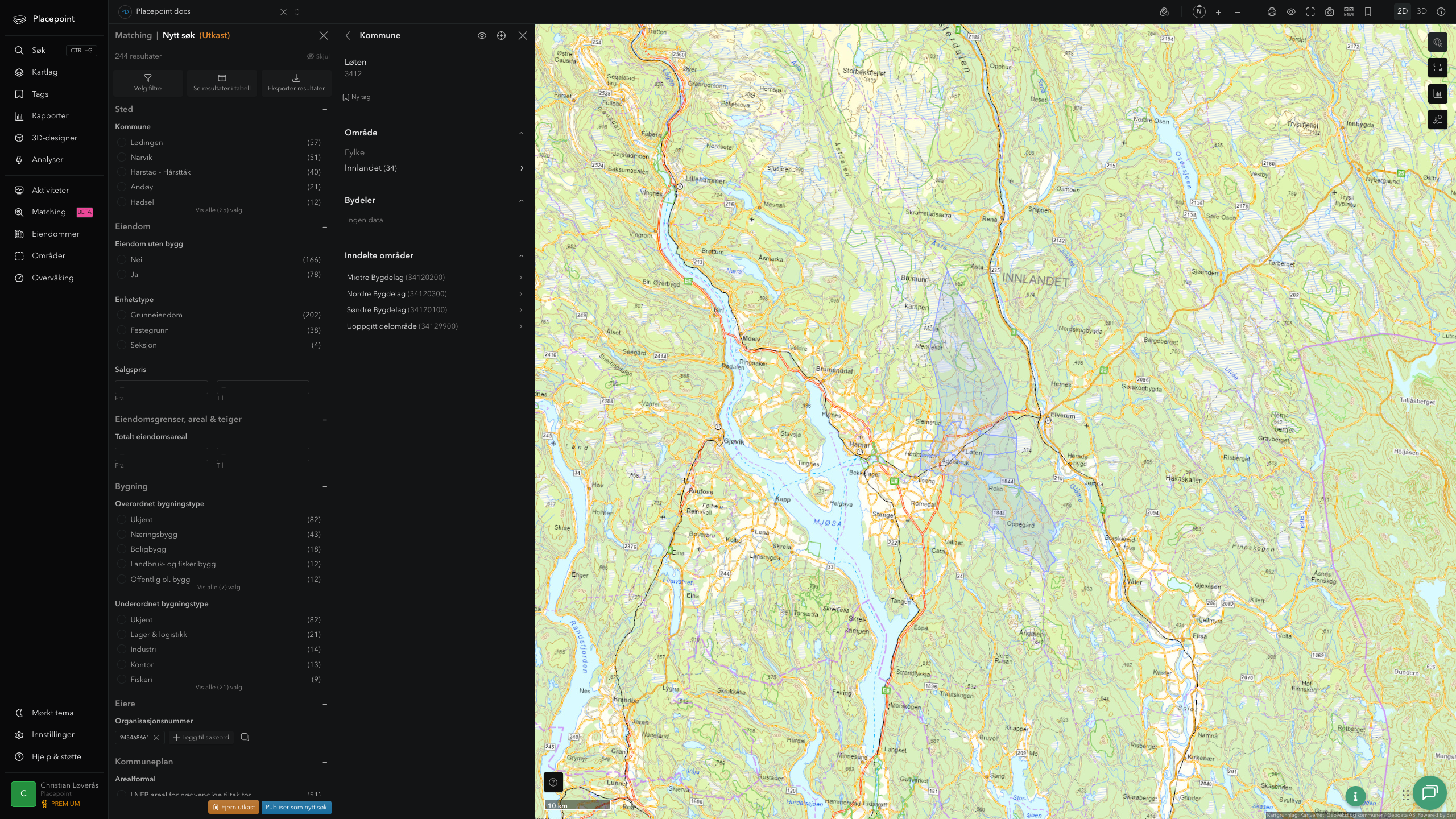Take a map screenshot with camera icon
This screenshot has width=1456, height=819.
click(x=1330, y=12)
